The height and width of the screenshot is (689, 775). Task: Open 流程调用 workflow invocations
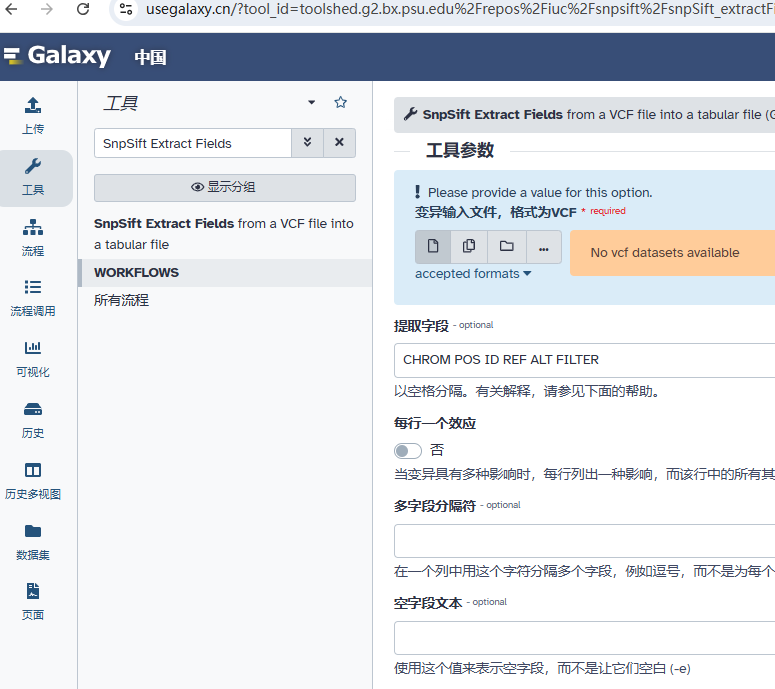(x=33, y=299)
